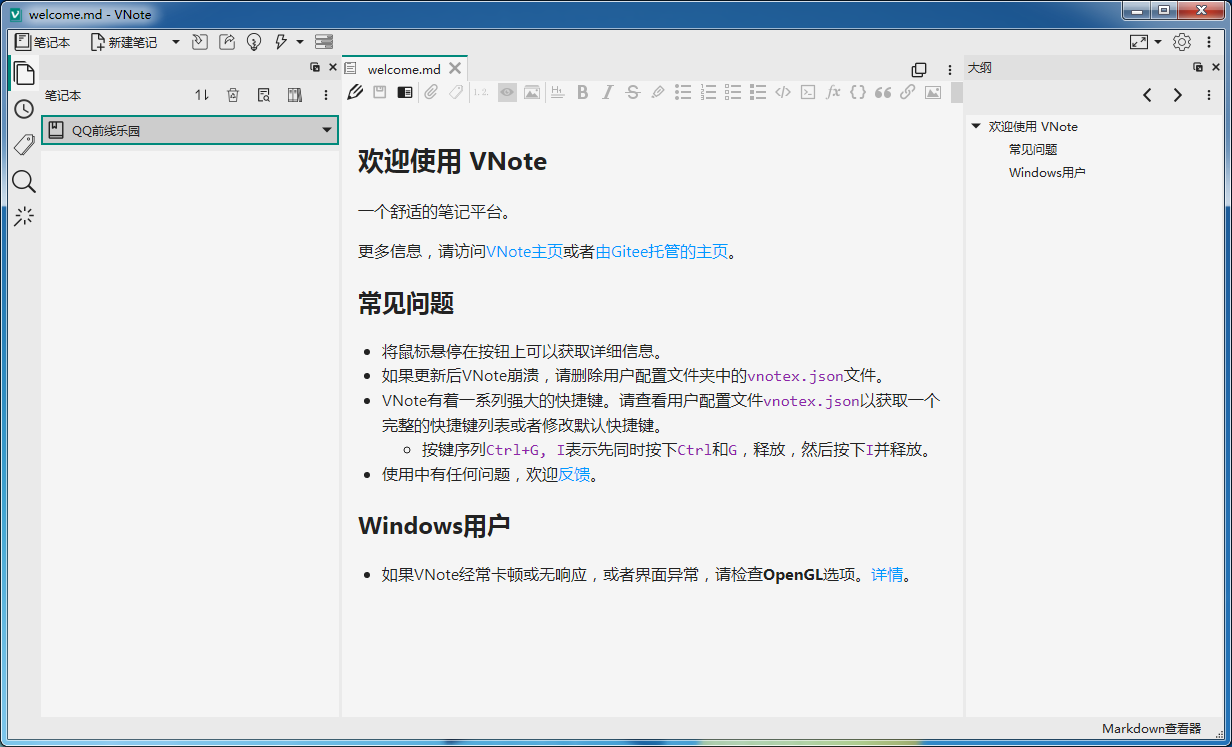1232x747 pixels.
Task: Open the dropdown arrow next to lightning bolt
Action: point(300,42)
